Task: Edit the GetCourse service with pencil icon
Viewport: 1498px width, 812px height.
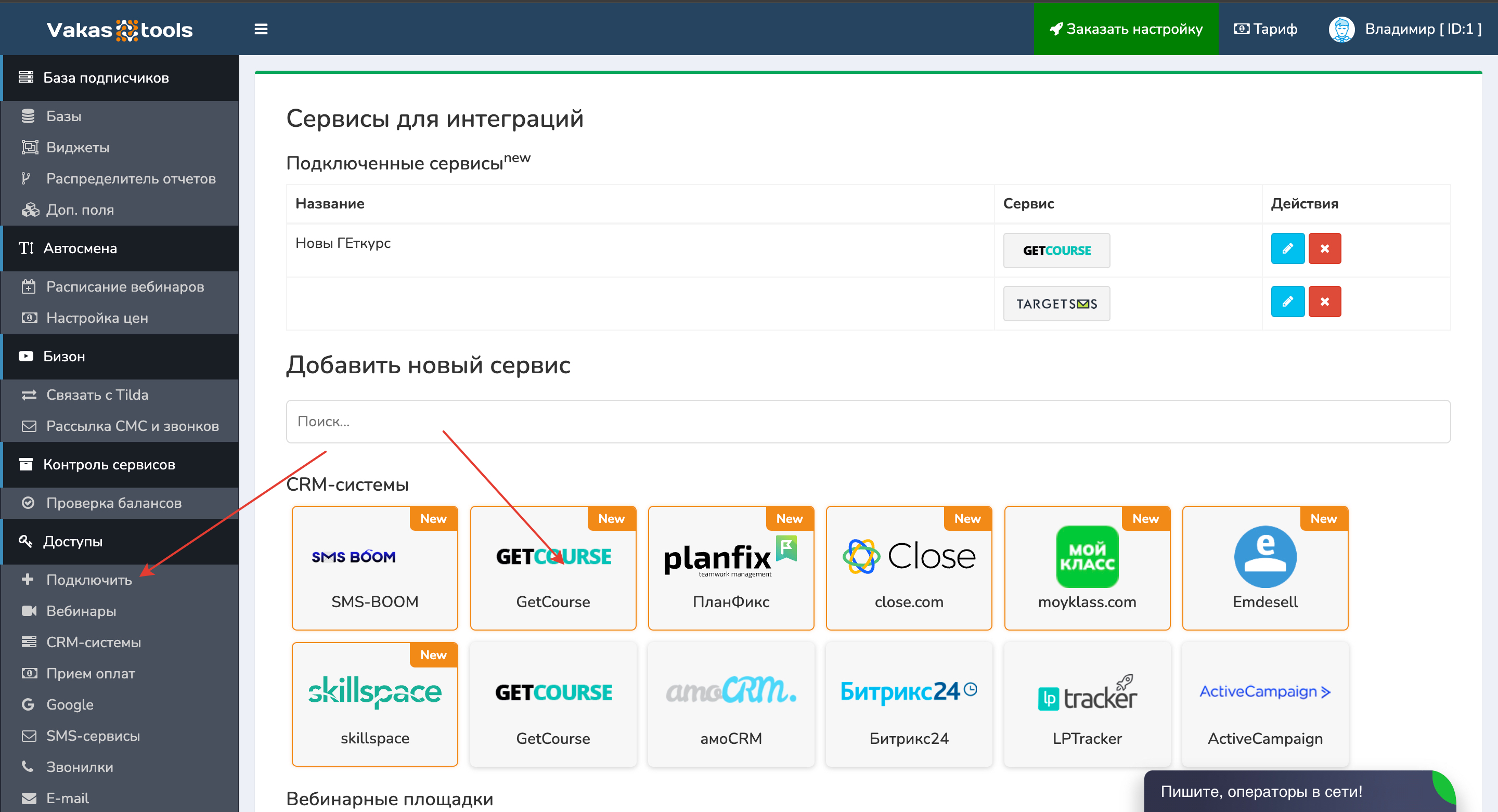Action: tap(1287, 249)
